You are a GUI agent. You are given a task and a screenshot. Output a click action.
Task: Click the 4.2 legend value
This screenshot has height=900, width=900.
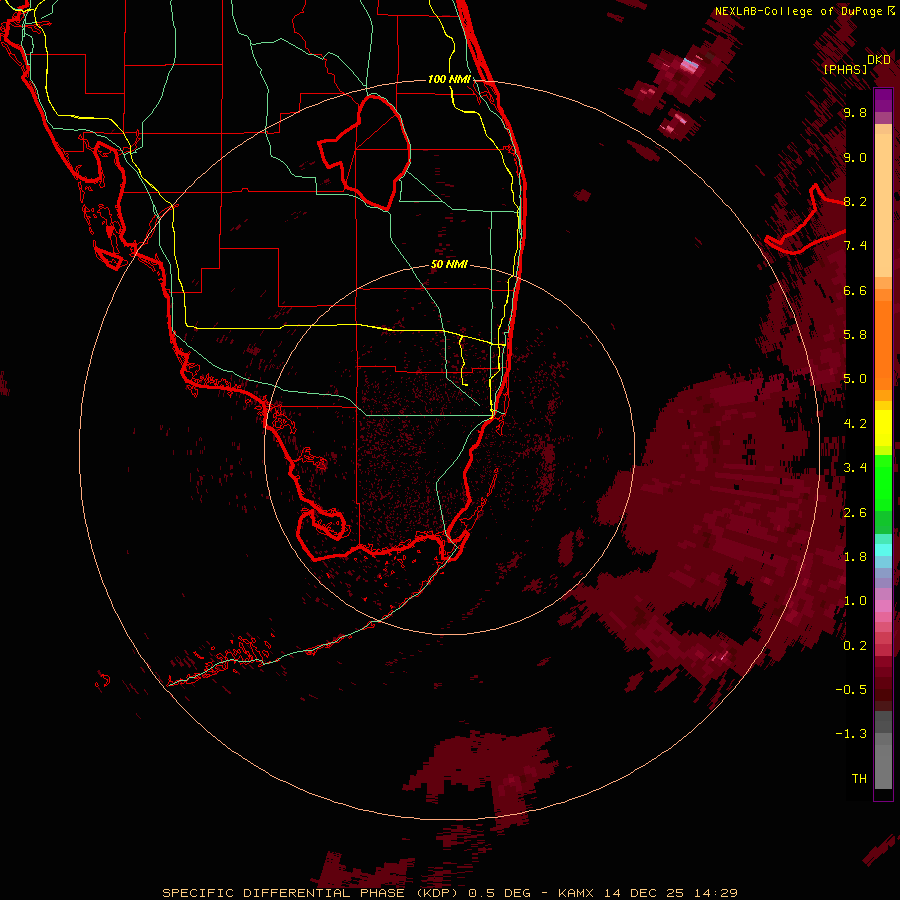855,424
